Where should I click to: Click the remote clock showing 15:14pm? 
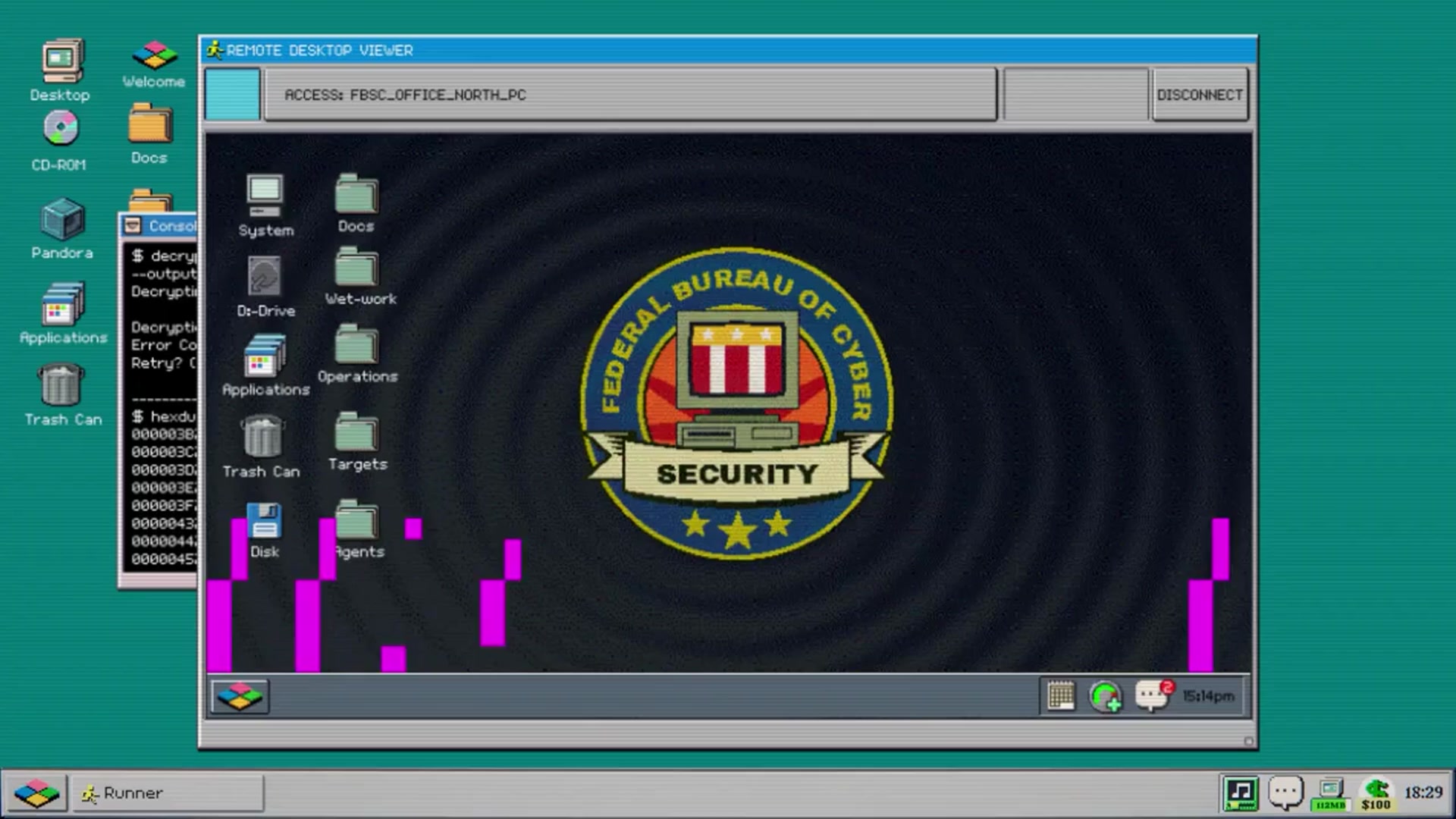pos(1209,695)
